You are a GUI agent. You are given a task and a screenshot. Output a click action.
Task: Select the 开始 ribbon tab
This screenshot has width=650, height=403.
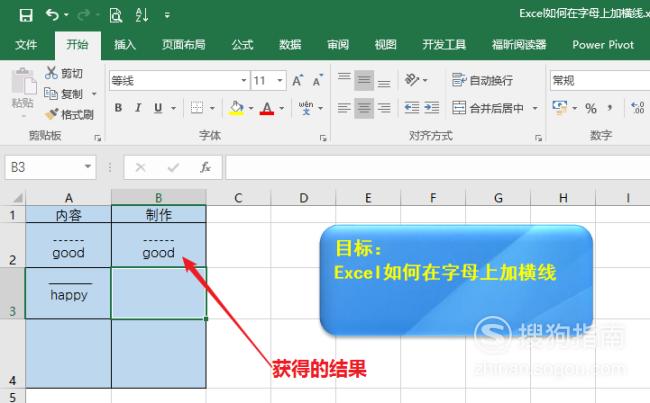pyautogui.click(x=78, y=44)
